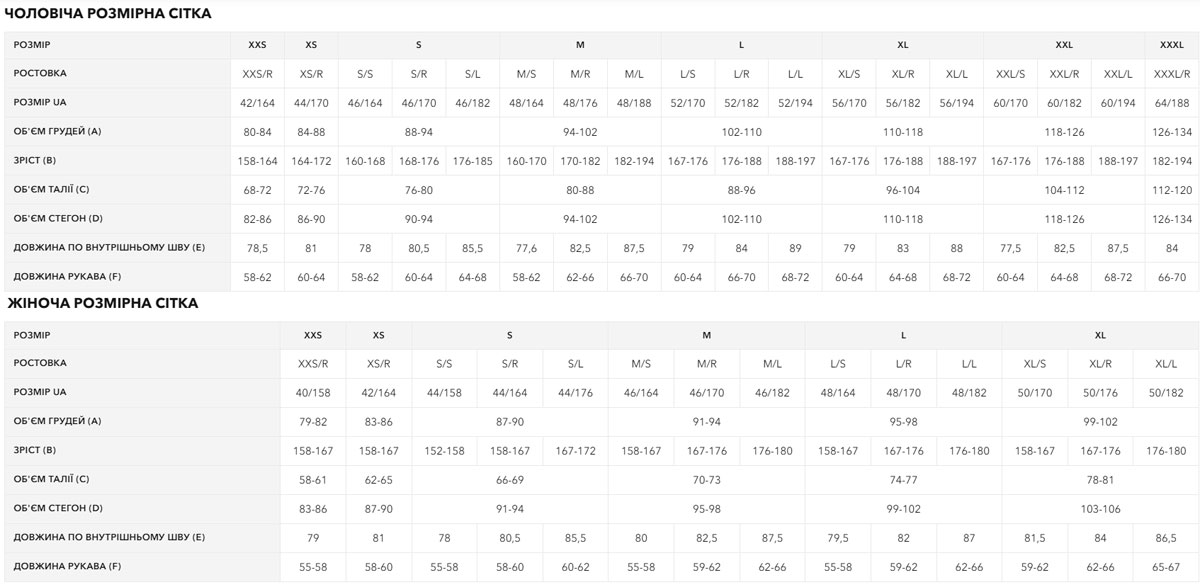Click the 152-158 height range cell

click(x=444, y=451)
